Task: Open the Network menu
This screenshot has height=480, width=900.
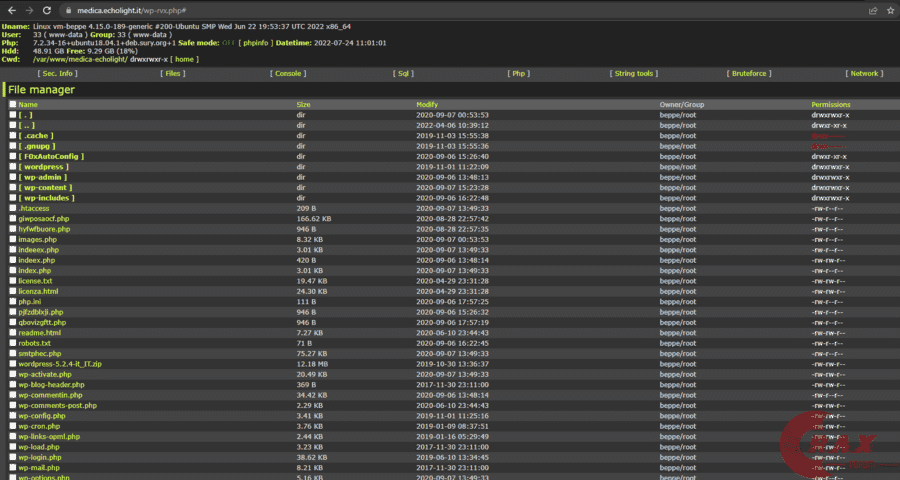Action: 864,73
